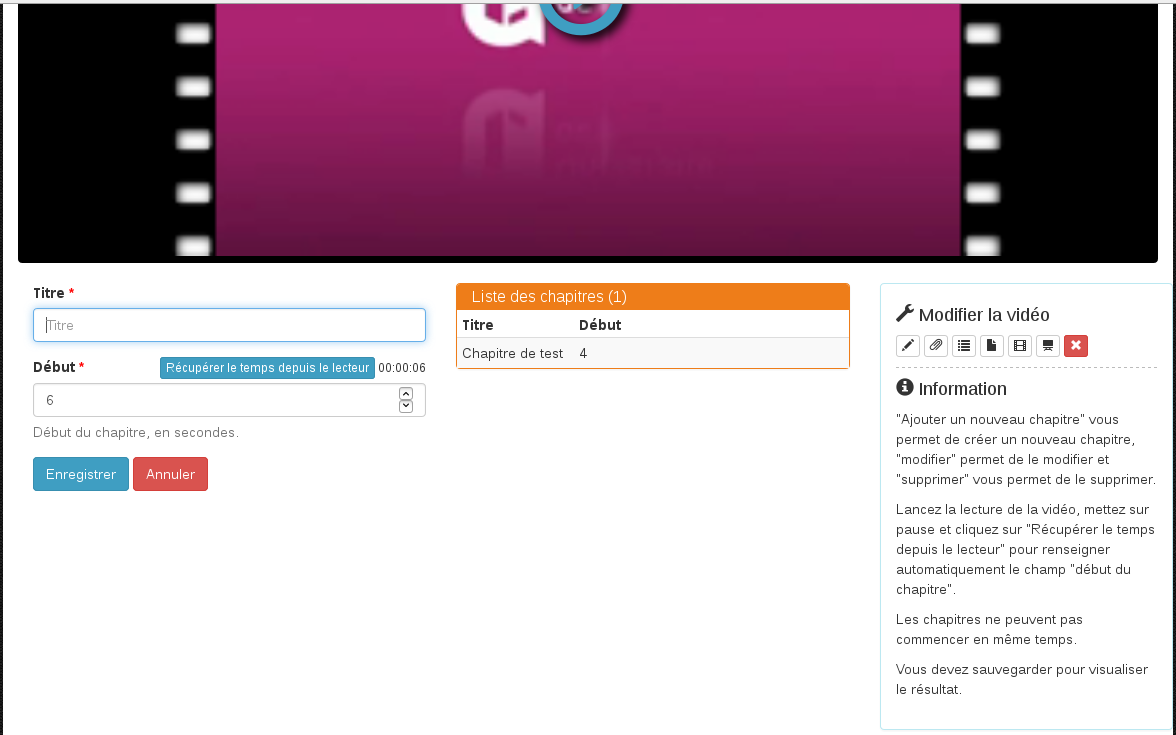Click the Information circle icon
The width and height of the screenshot is (1176, 735).
(905, 388)
